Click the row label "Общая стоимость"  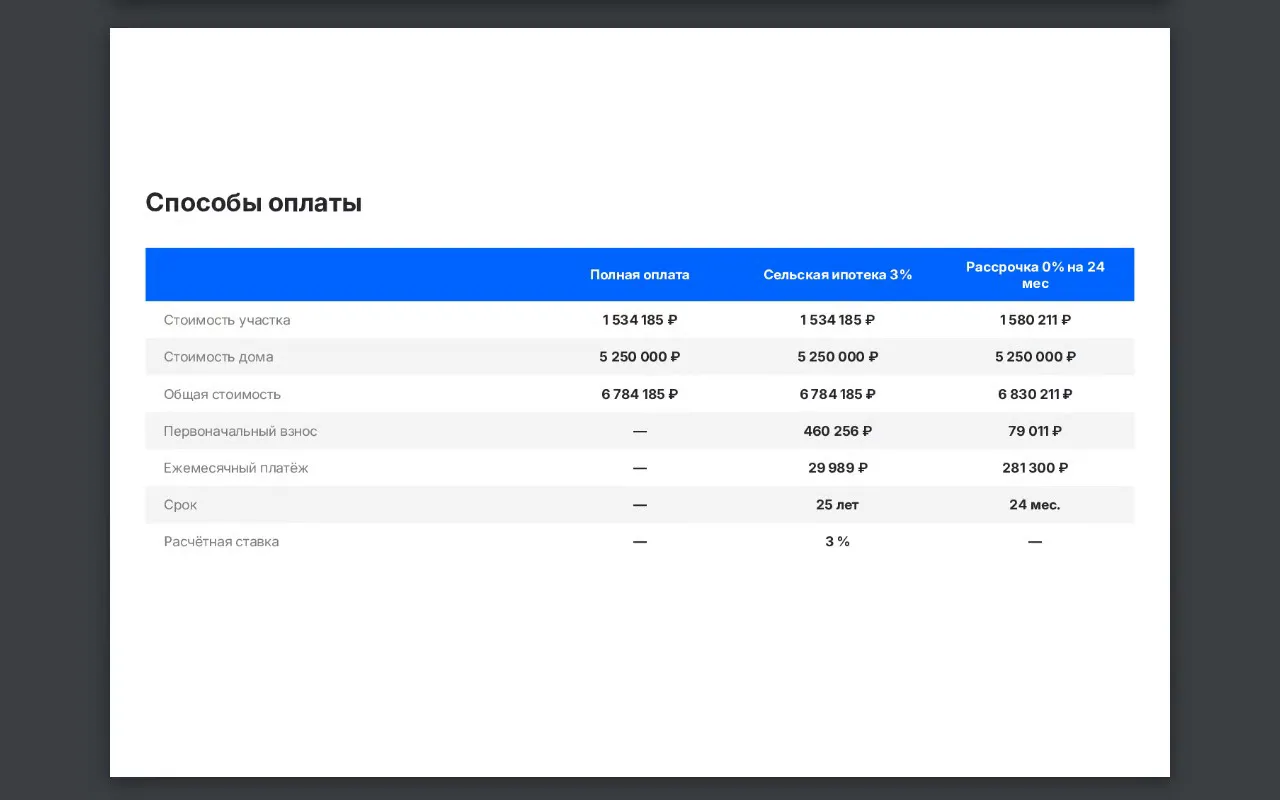tap(222, 394)
